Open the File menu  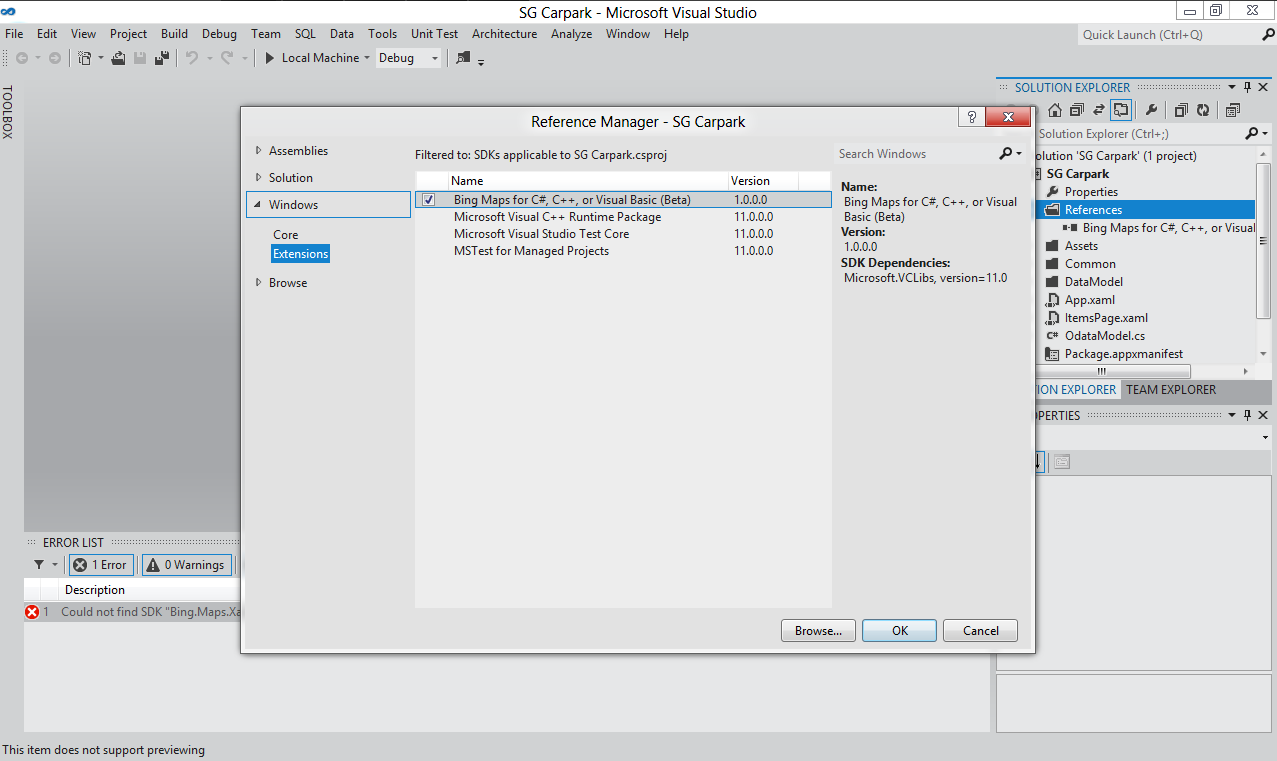click(x=14, y=34)
